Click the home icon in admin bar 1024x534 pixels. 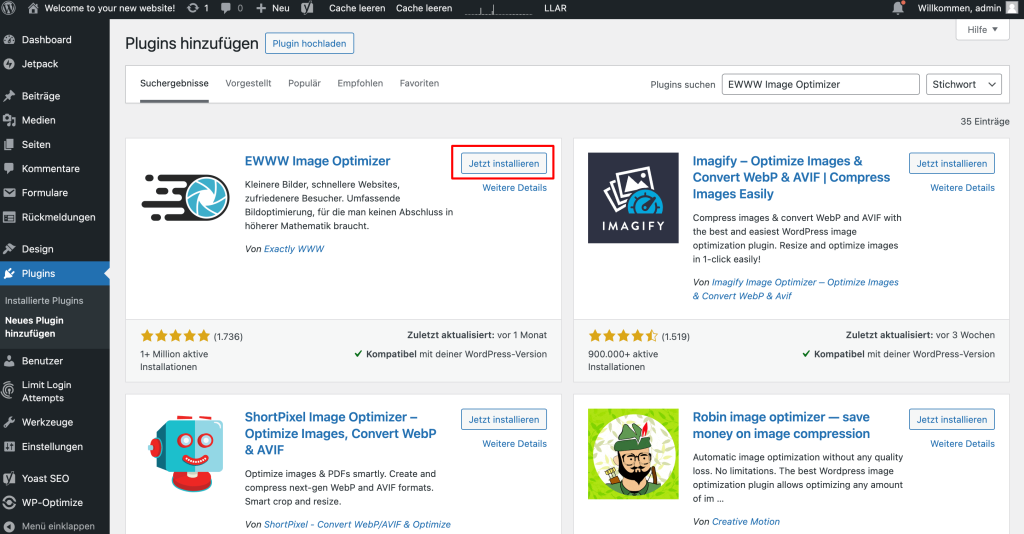pyautogui.click(x=33, y=8)
